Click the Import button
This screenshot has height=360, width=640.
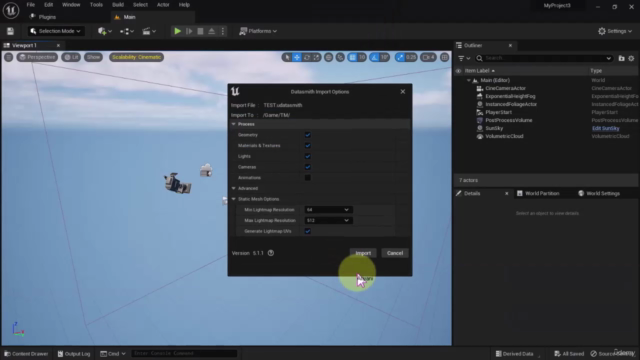(363, 253)
